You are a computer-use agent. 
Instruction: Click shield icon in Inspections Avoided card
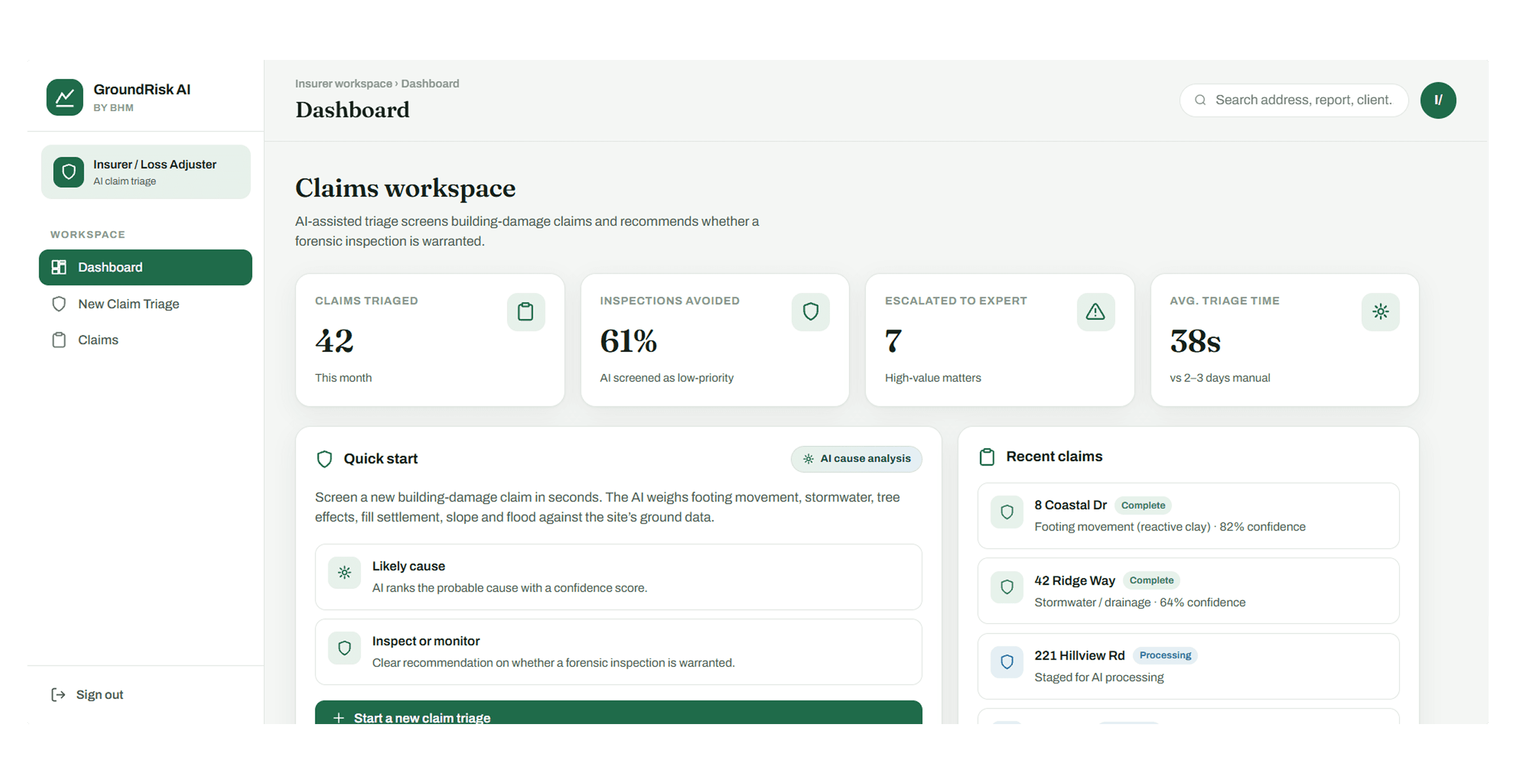[811, 312]
